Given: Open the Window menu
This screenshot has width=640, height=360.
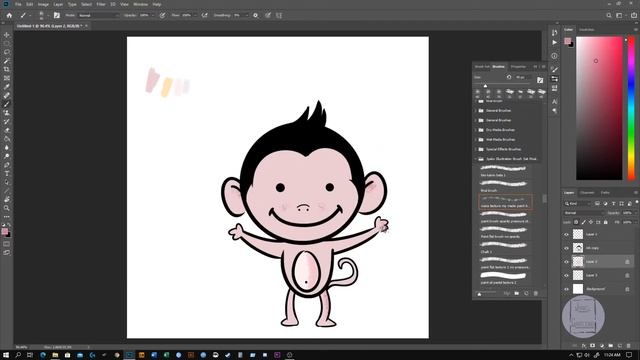Looking at the screenshot, I should (140, 4).
